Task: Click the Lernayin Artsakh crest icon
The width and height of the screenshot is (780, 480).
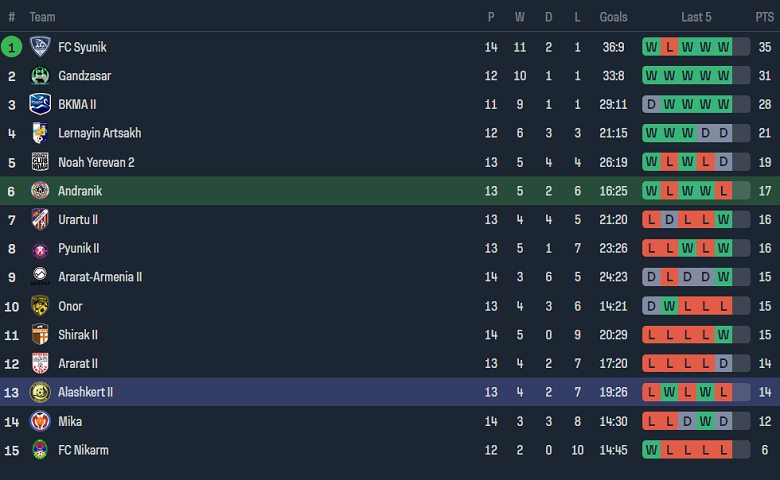Action: [40, 133]
